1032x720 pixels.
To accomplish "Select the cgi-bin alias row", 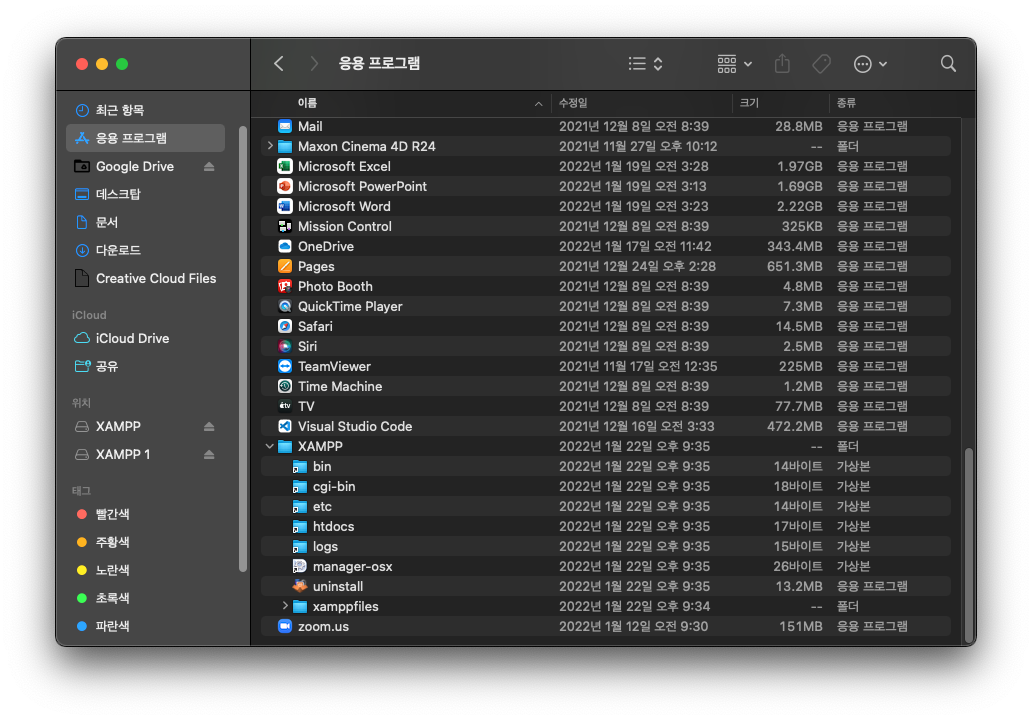I will 606,486.
